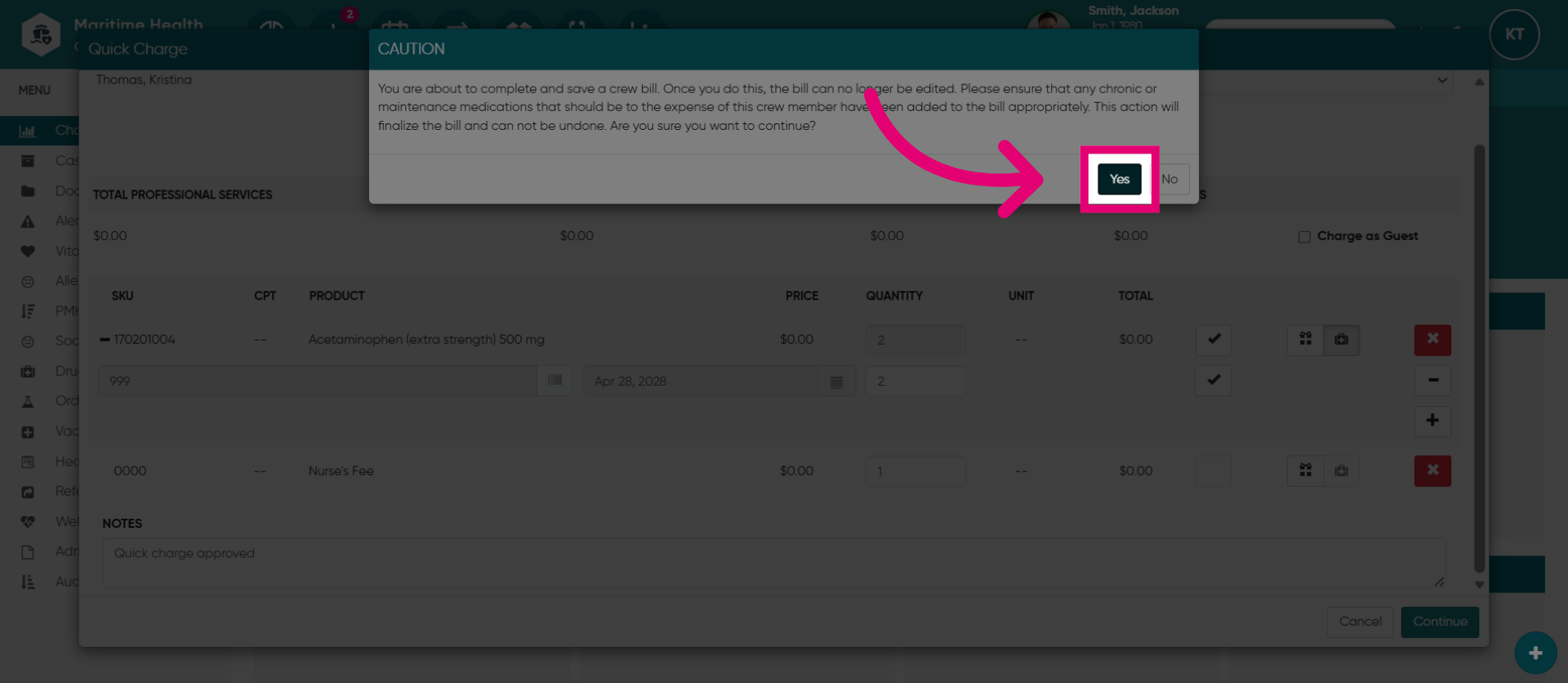Open the folder sidebar item

[28, 191]
